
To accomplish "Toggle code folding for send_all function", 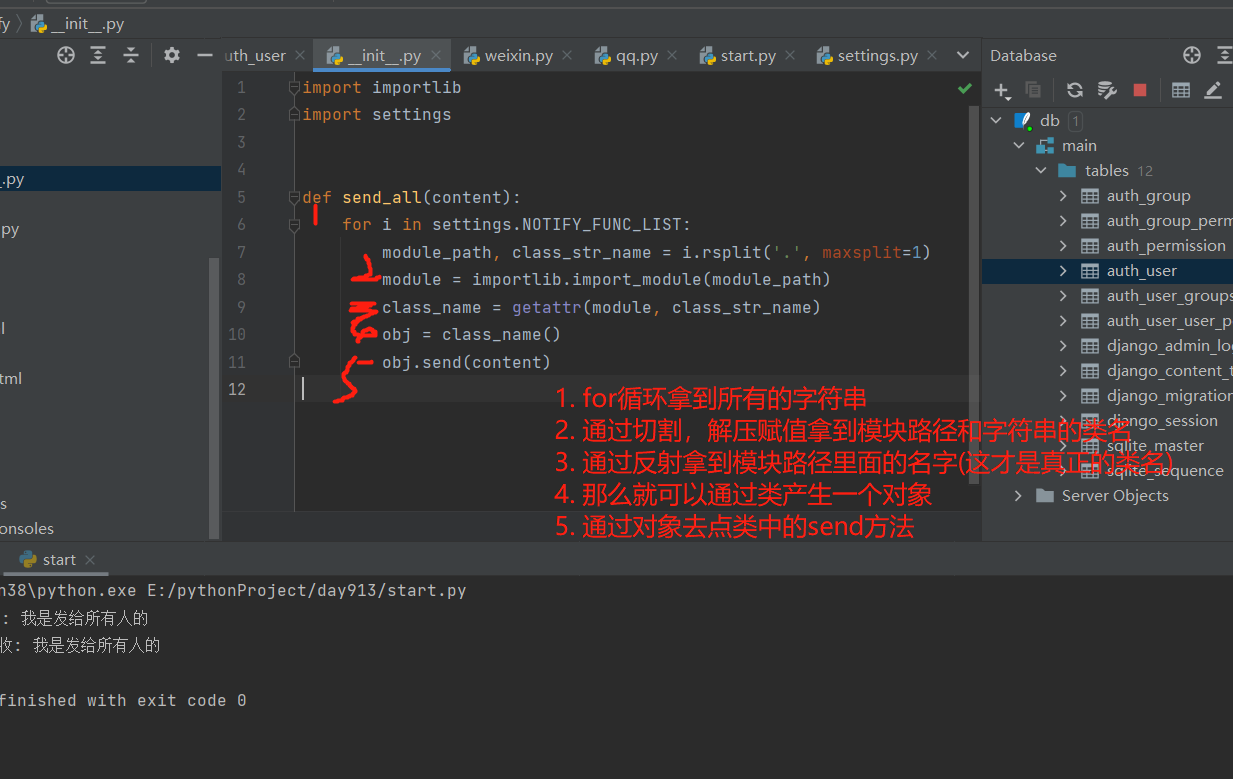I will (294, 197).
